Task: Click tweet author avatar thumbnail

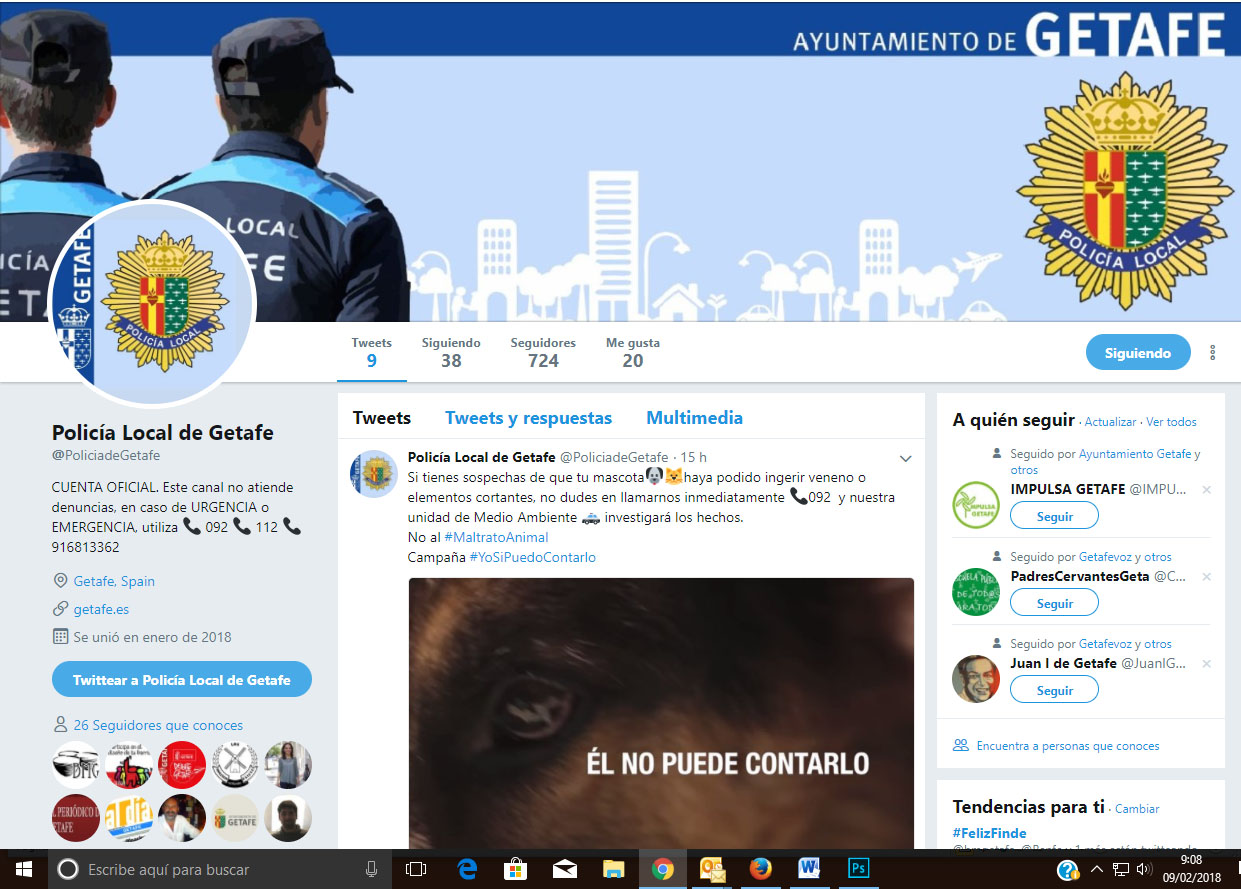Action: pyautogui.click(x=374, y=474)
